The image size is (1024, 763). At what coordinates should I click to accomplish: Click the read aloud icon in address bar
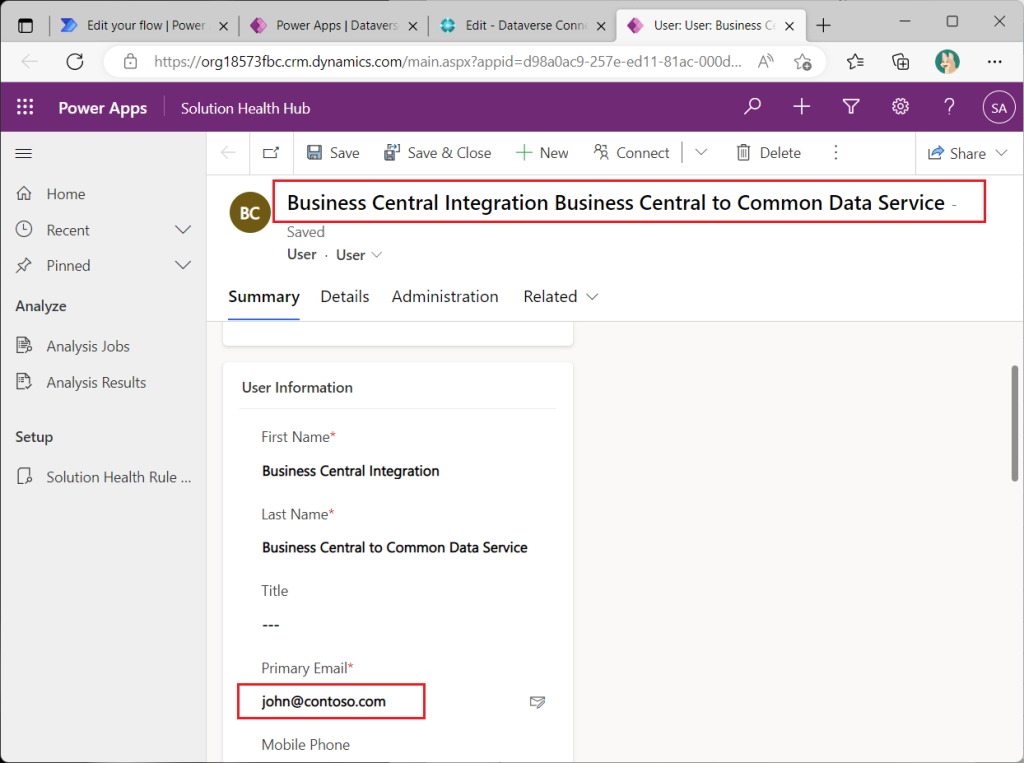tap(765, 62)
